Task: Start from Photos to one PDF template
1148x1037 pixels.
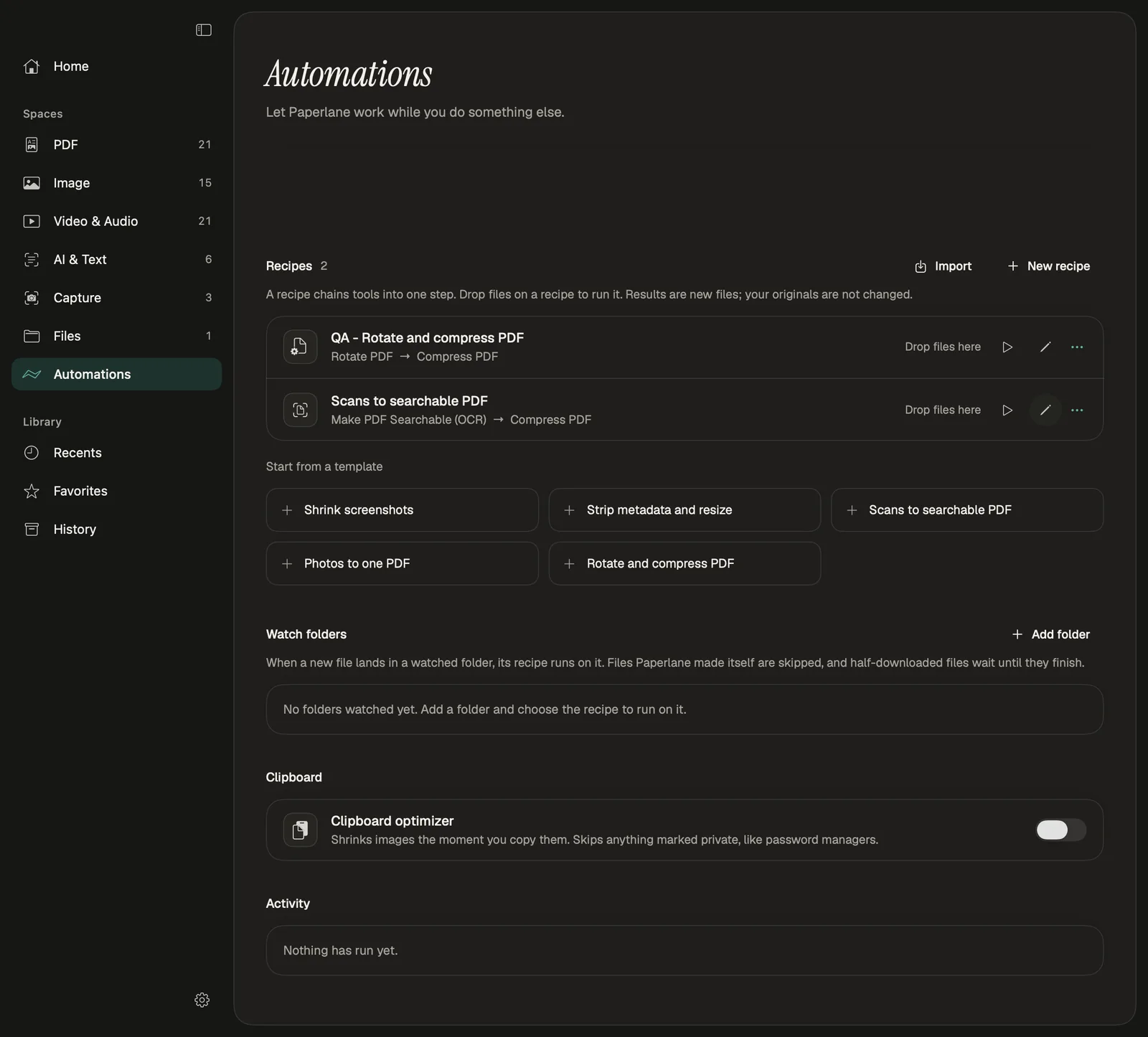Action: (402, 563)
